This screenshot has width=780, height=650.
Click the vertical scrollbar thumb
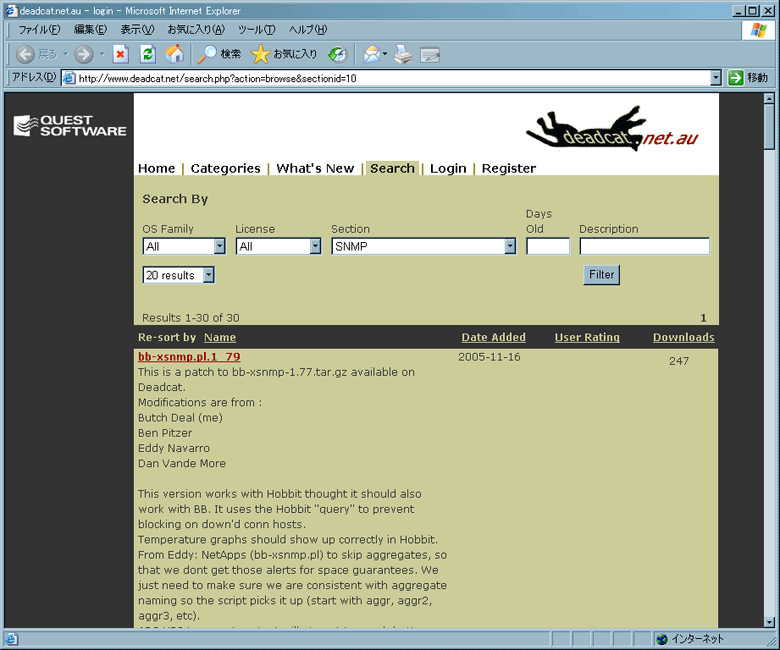[769, 126]
